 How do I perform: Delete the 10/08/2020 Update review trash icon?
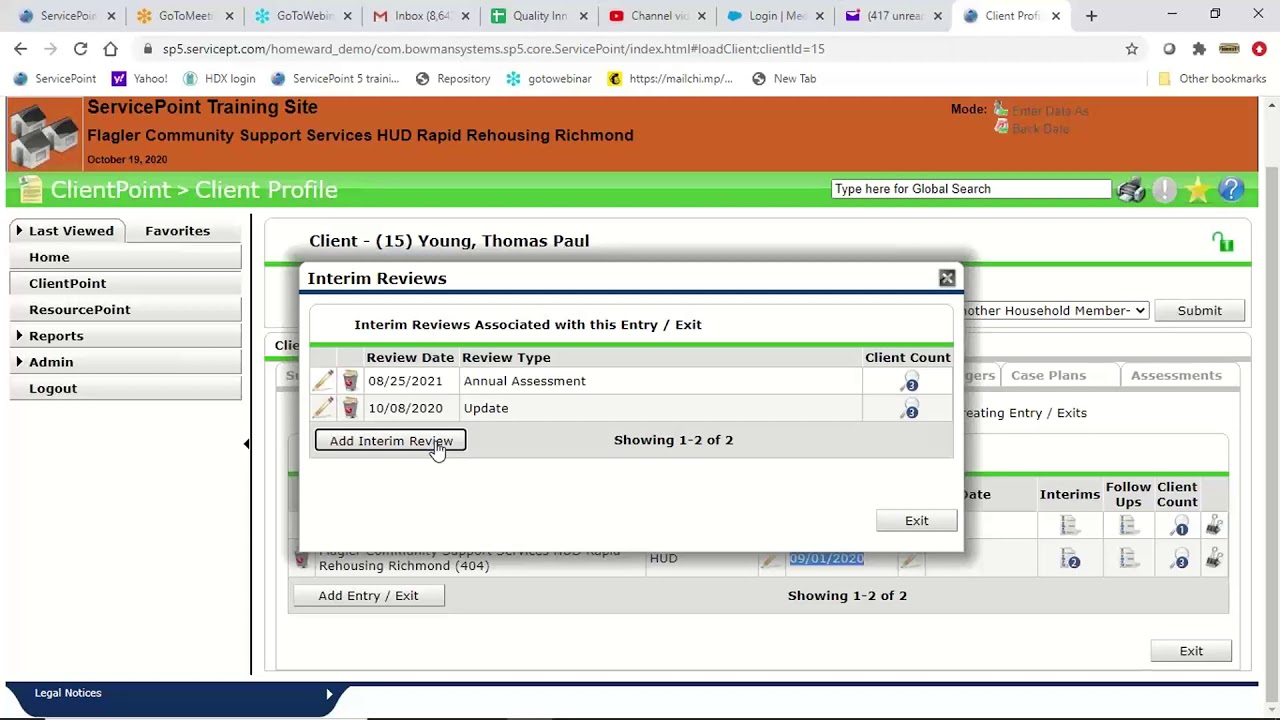pyautogui.click(x=349, y=408)
